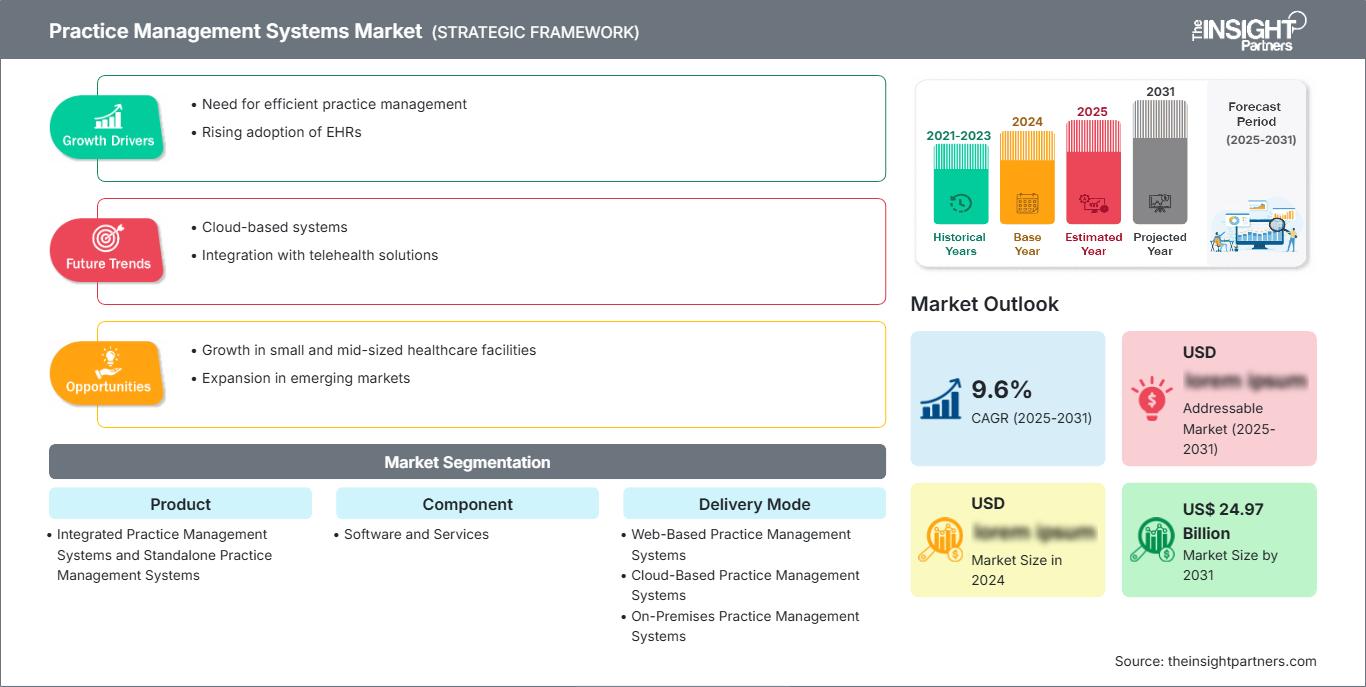
Task: Select the presentation-screen icon on the Projected Year bar
Action: coord(1160,205)
